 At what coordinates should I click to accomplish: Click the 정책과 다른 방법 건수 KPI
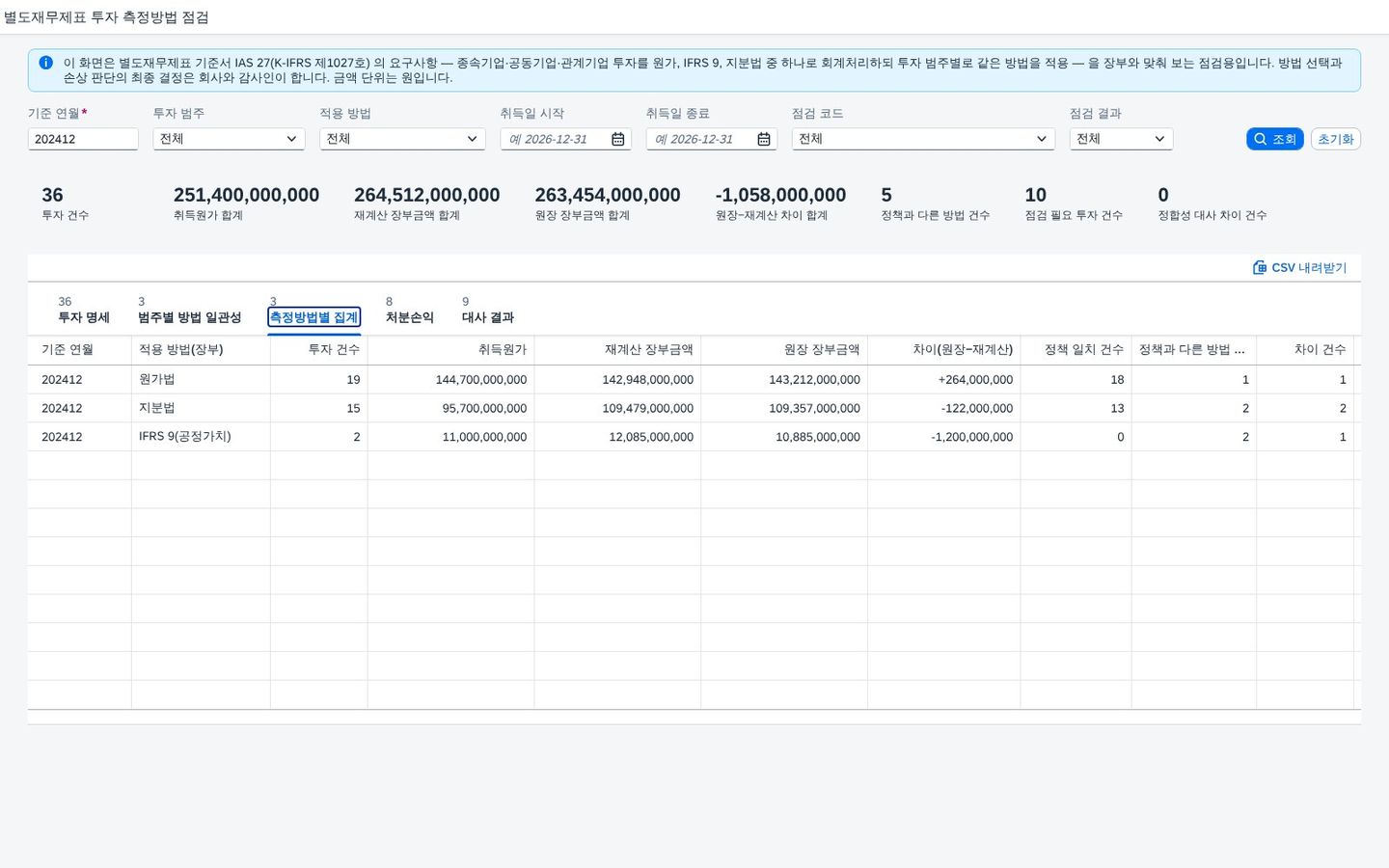click(935, 203)
